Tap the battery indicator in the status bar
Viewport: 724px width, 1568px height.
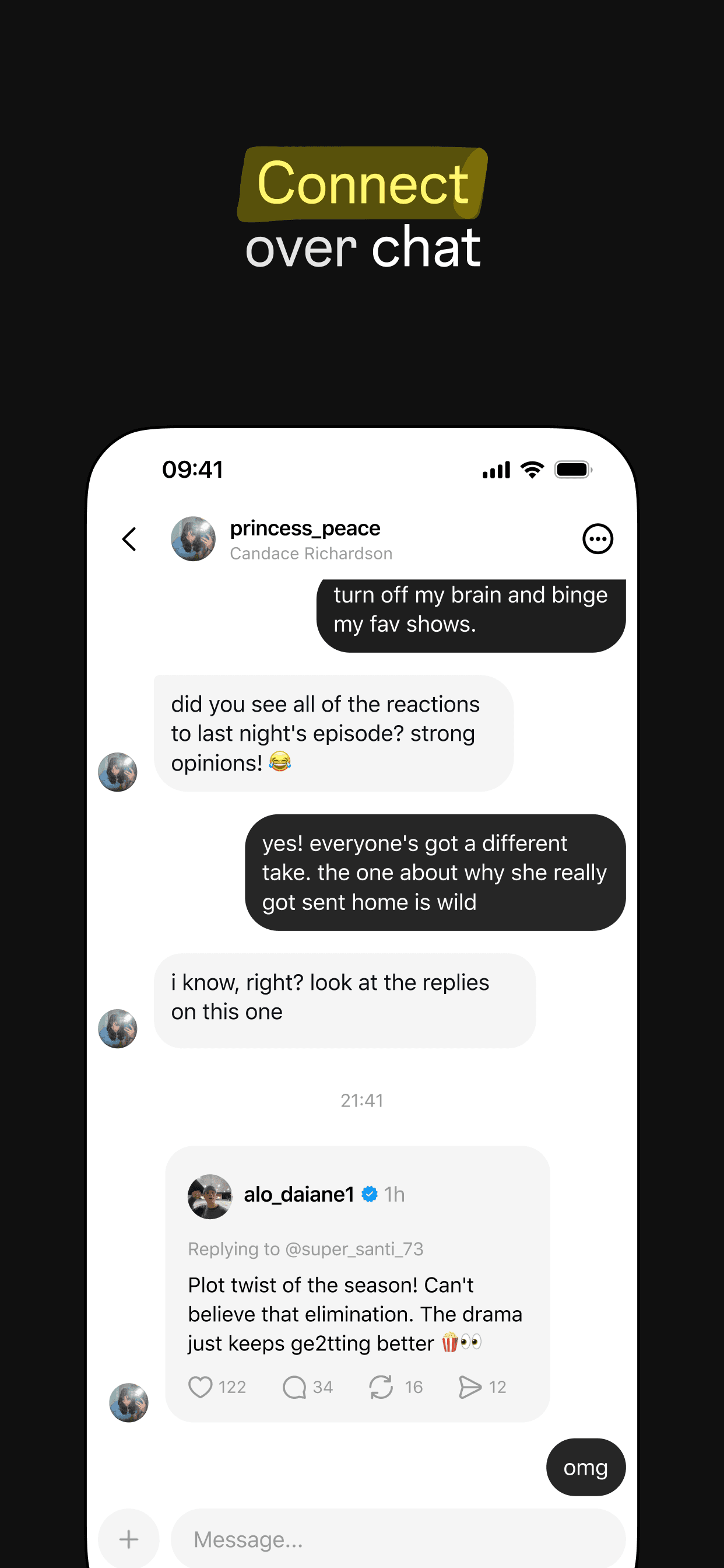(572, 468)
